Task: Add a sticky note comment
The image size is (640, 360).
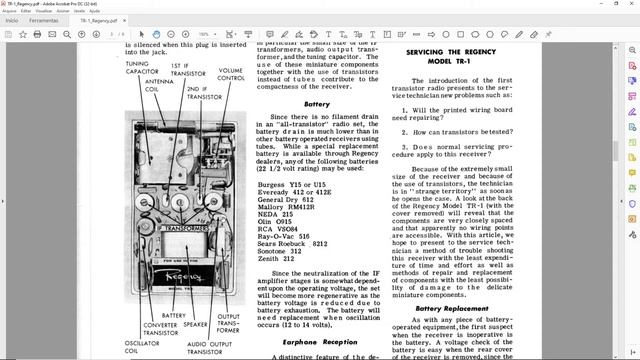Action: point(270,35)
